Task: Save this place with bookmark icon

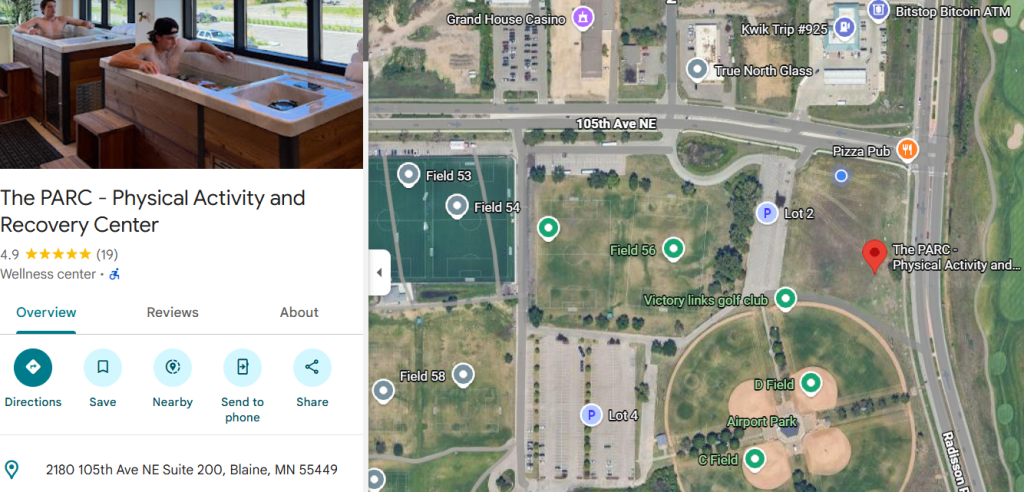Action: pos(103,368)
